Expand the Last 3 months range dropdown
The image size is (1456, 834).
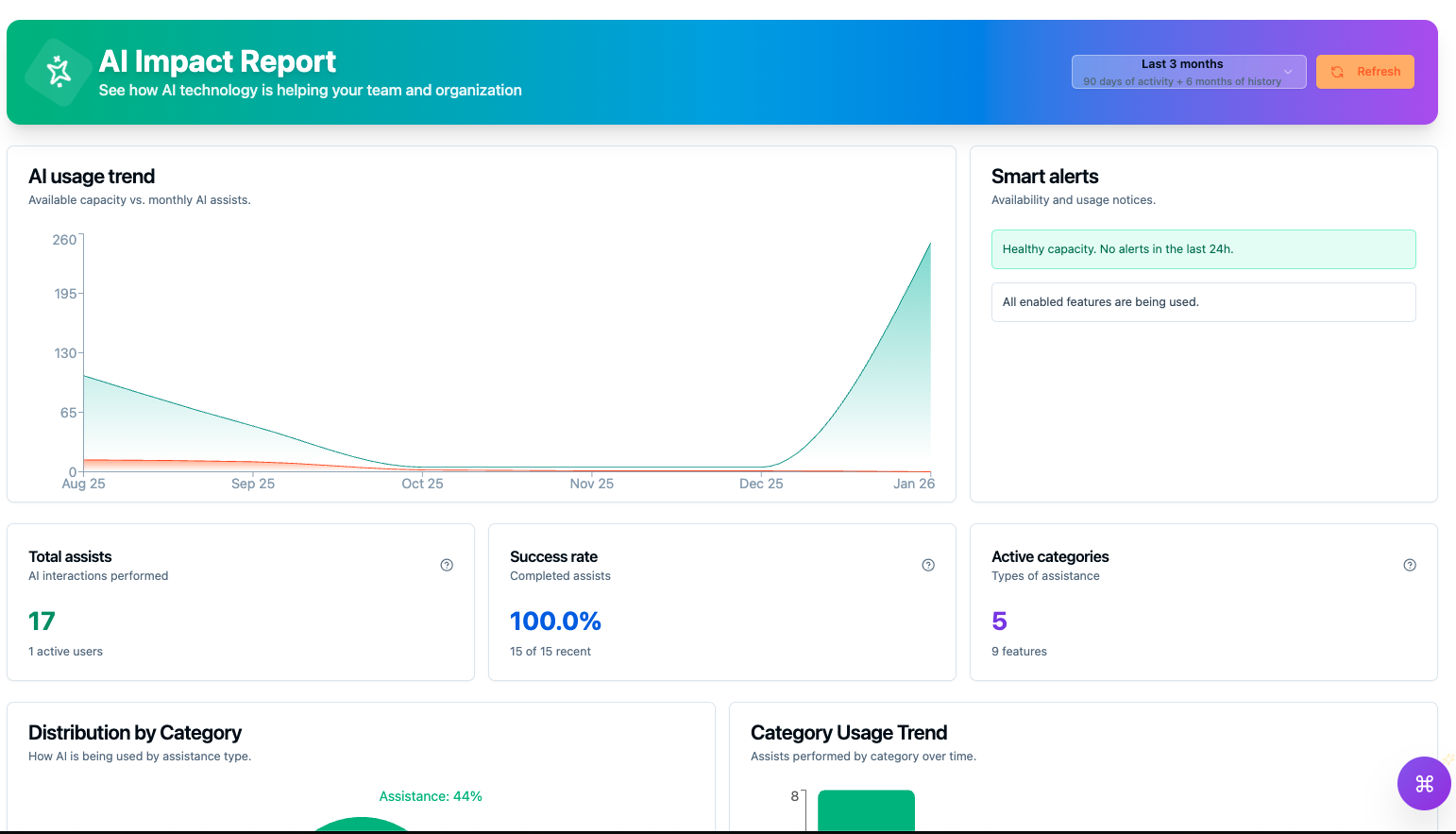tap(1188, 72)
